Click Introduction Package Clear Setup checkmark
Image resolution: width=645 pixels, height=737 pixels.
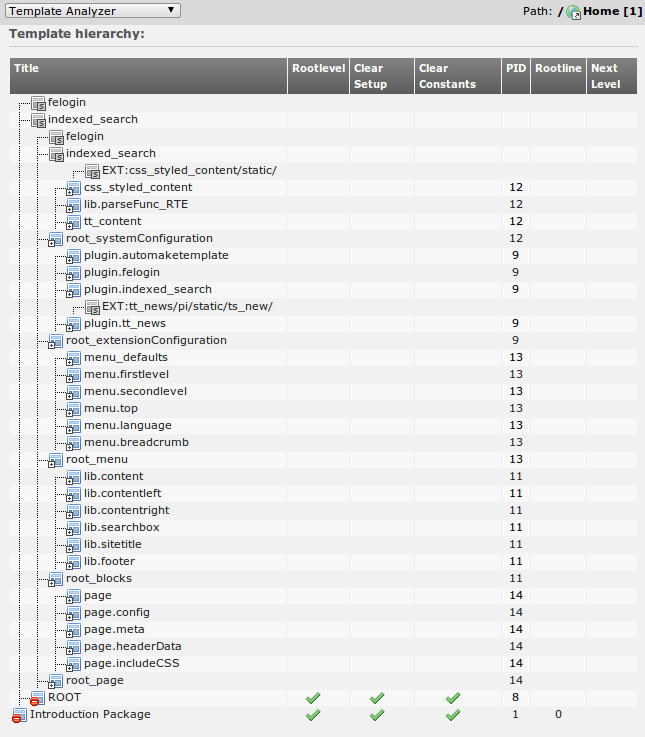[x=377, y=715]
